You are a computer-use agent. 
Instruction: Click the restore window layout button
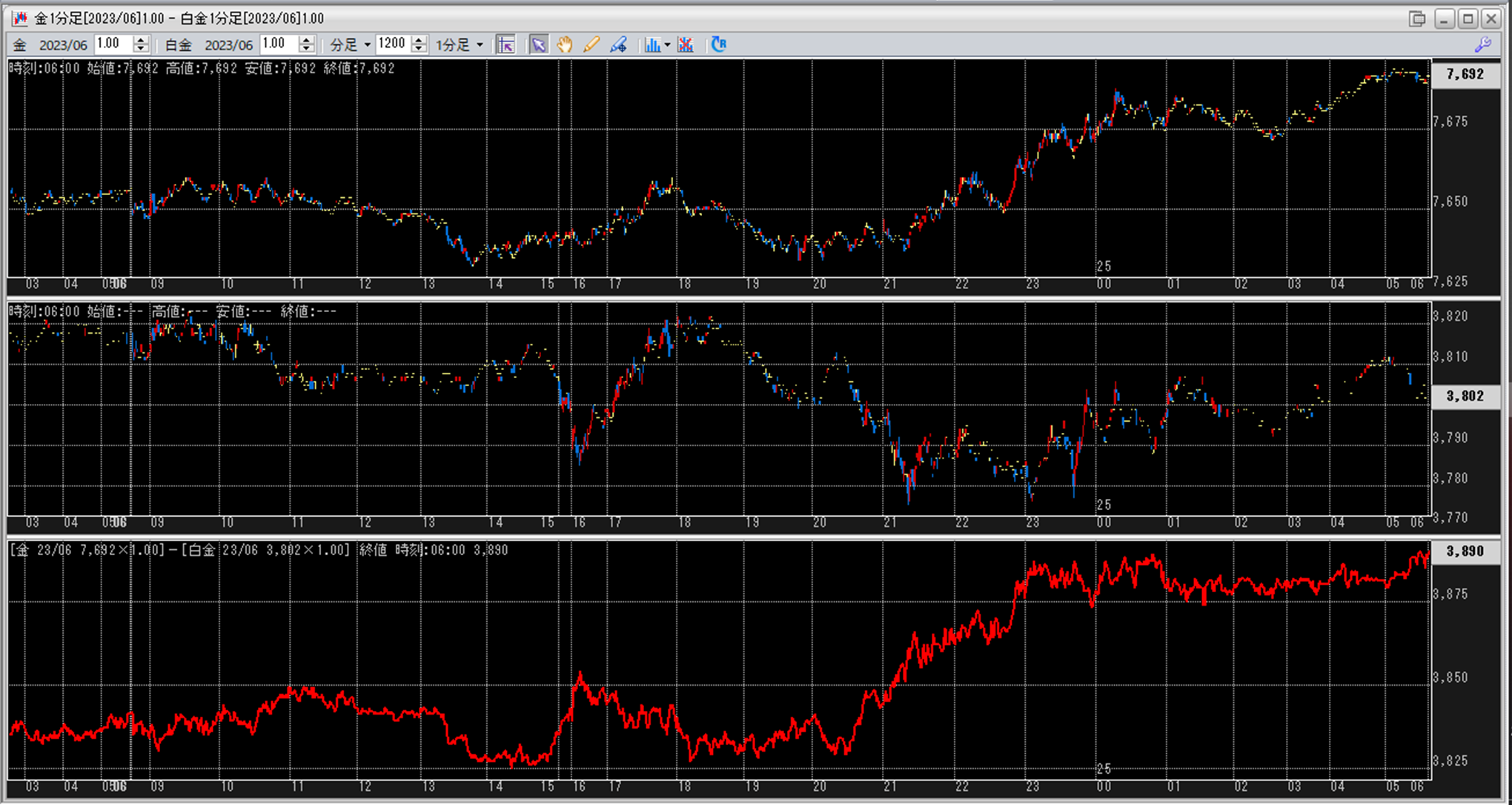tap(1416, 19)
